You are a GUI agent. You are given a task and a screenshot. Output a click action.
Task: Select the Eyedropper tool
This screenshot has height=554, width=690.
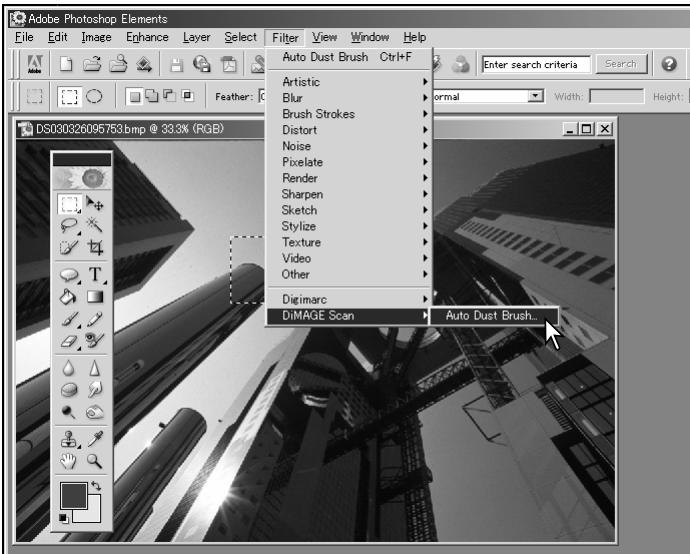tap(95, 438)
